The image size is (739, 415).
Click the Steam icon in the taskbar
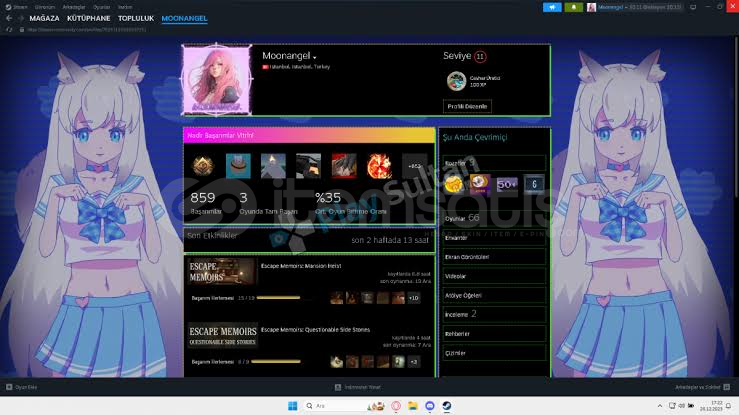[446, 406]
